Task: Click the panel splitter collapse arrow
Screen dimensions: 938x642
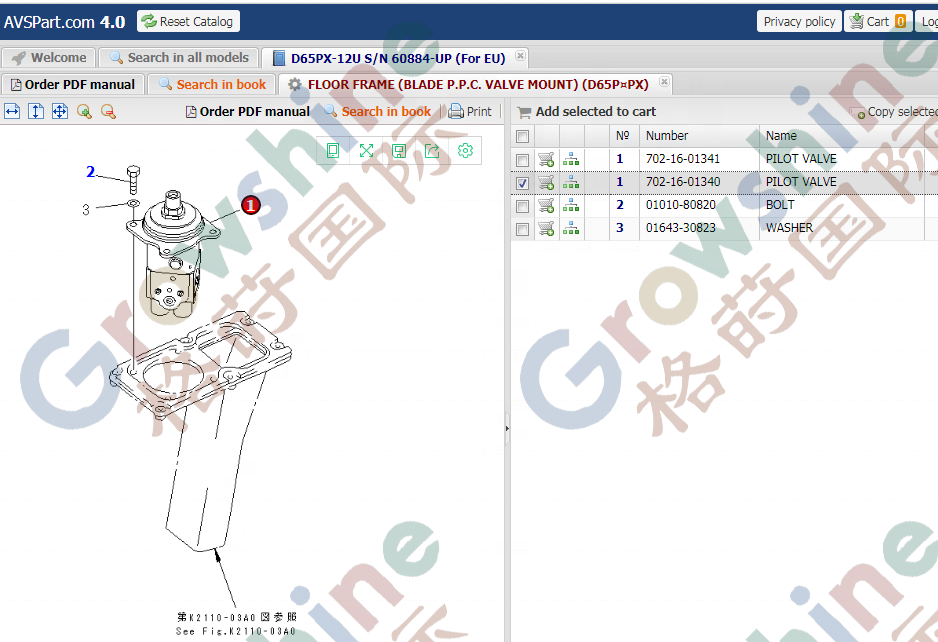Action: (x=507, y=428)
